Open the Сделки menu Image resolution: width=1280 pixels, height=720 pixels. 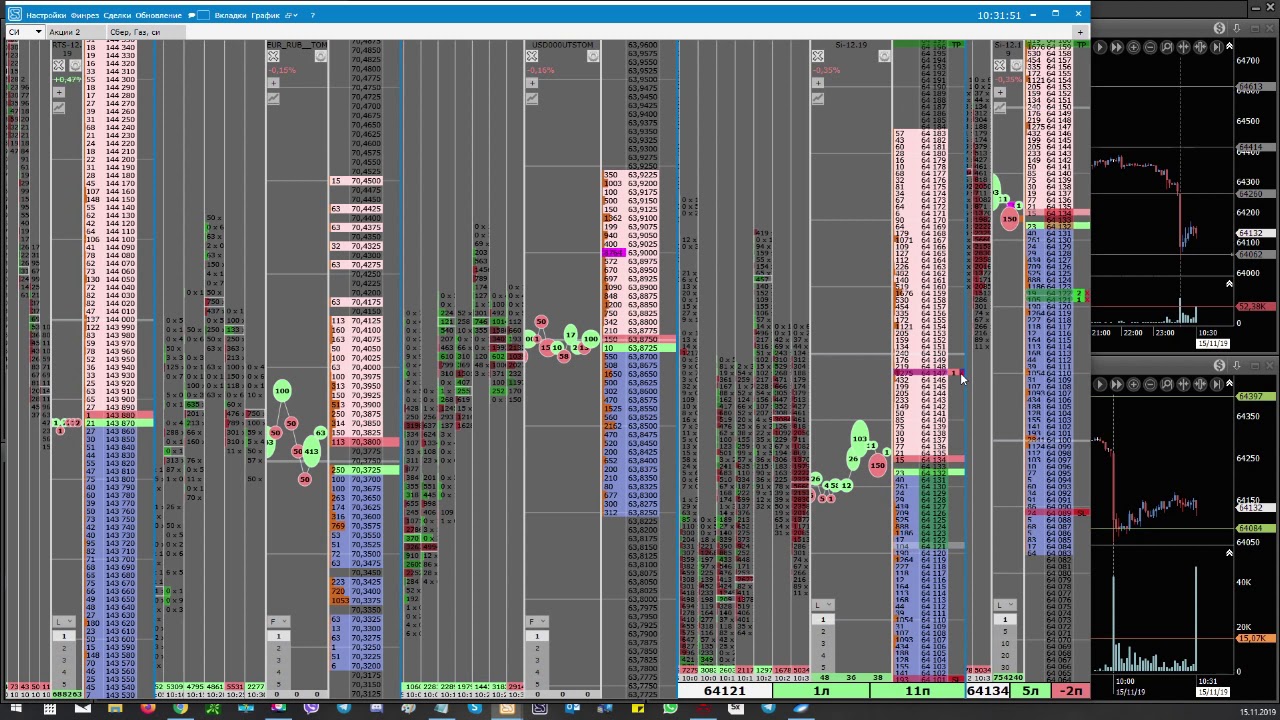click(x=117, y=15)
